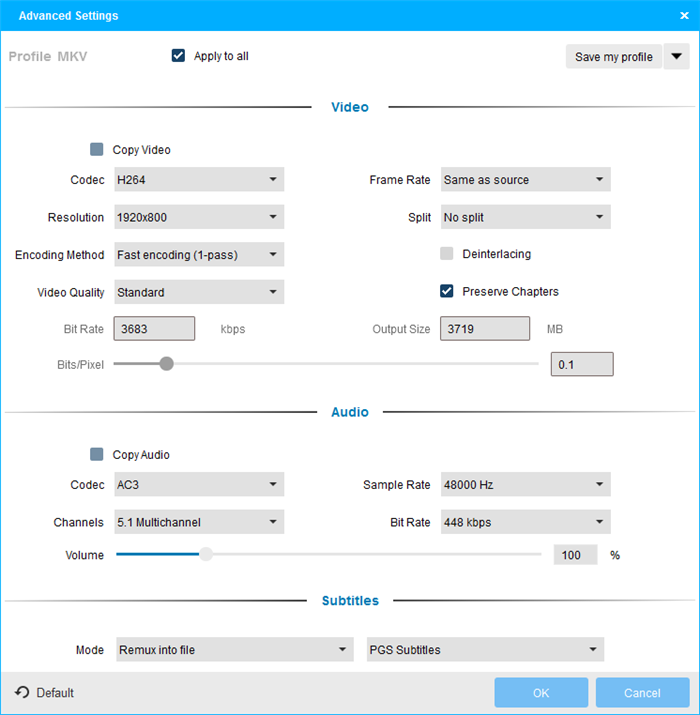Enable the Copy Video checkbox
Image resolution: width=700 pixels, height=715 pixels.
click(x=96, y=150)
